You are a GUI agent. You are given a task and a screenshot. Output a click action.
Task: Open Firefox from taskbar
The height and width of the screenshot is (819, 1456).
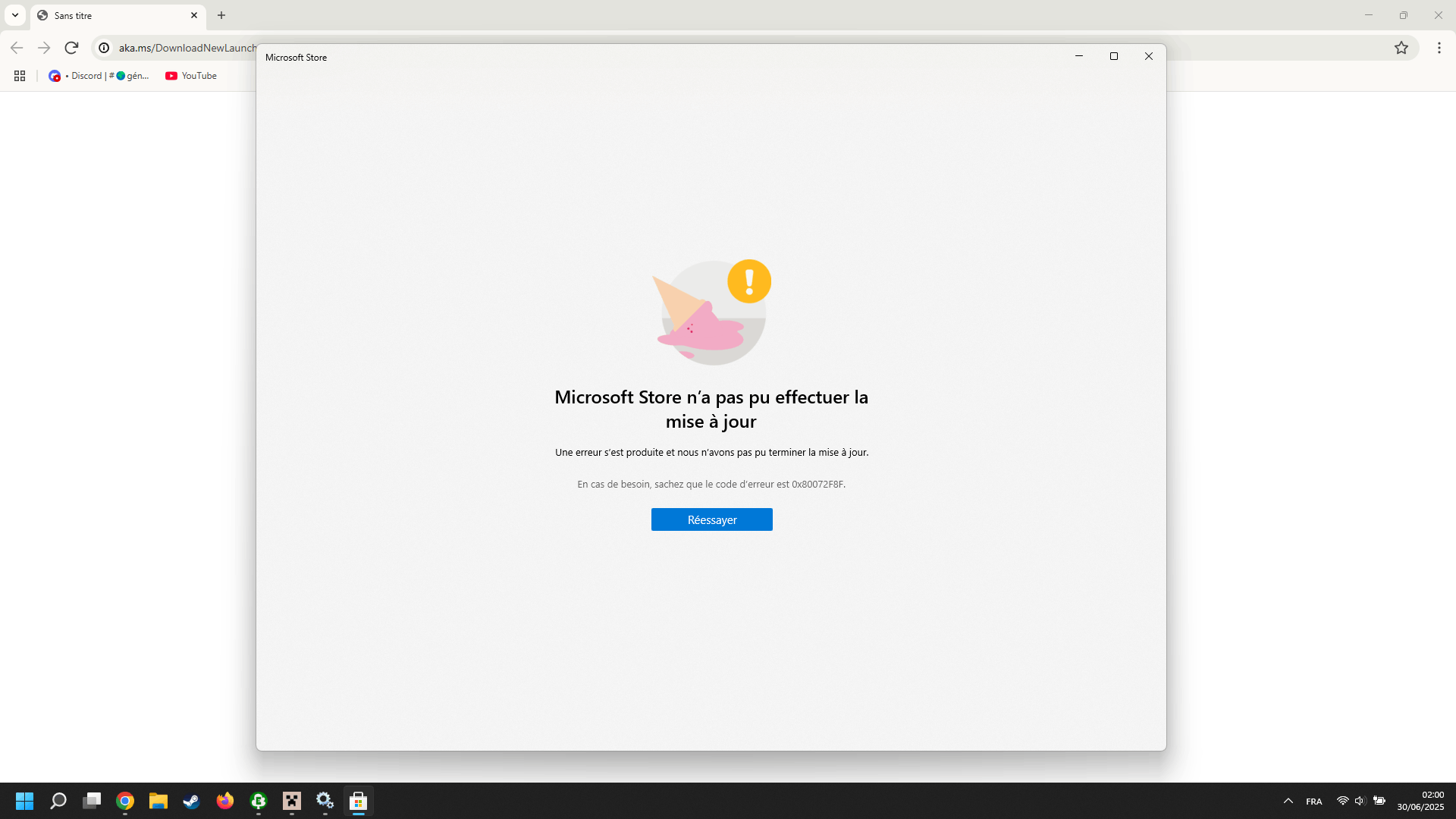click(224, 801)
